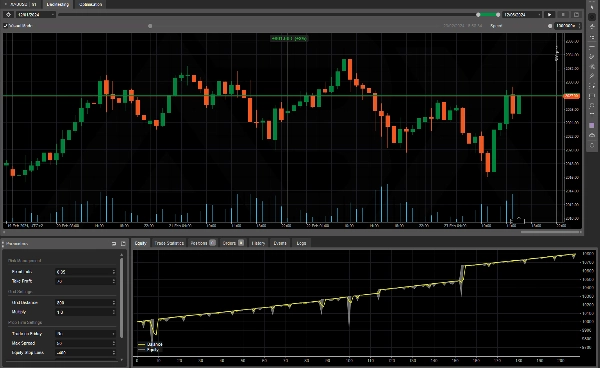Open the Logs tab
This screenshot has height=368, width=600.
click(301, 243)
